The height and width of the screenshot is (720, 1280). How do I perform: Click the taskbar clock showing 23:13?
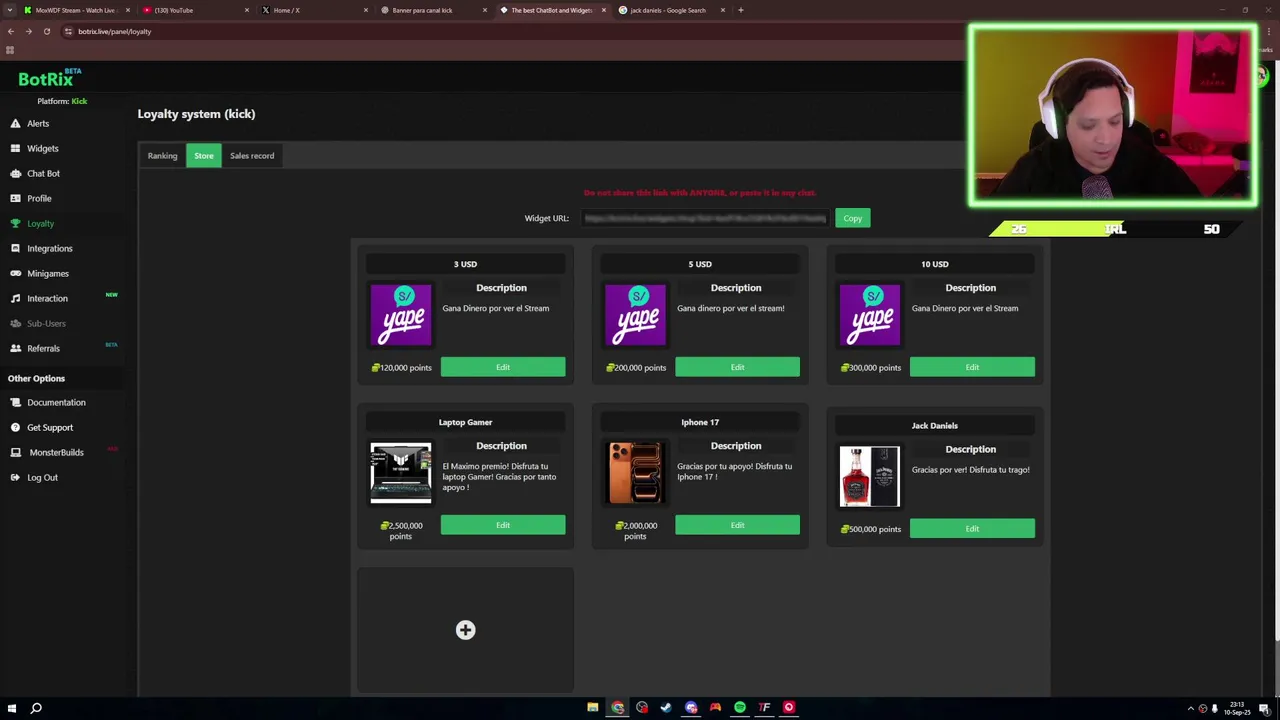[x=1238, y=709]
